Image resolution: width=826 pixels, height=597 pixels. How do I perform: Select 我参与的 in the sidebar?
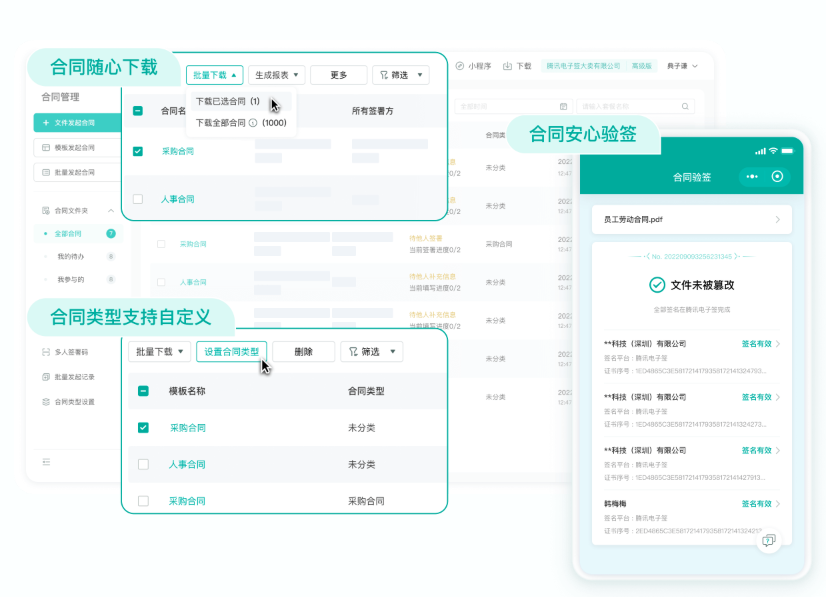point(71,279)
